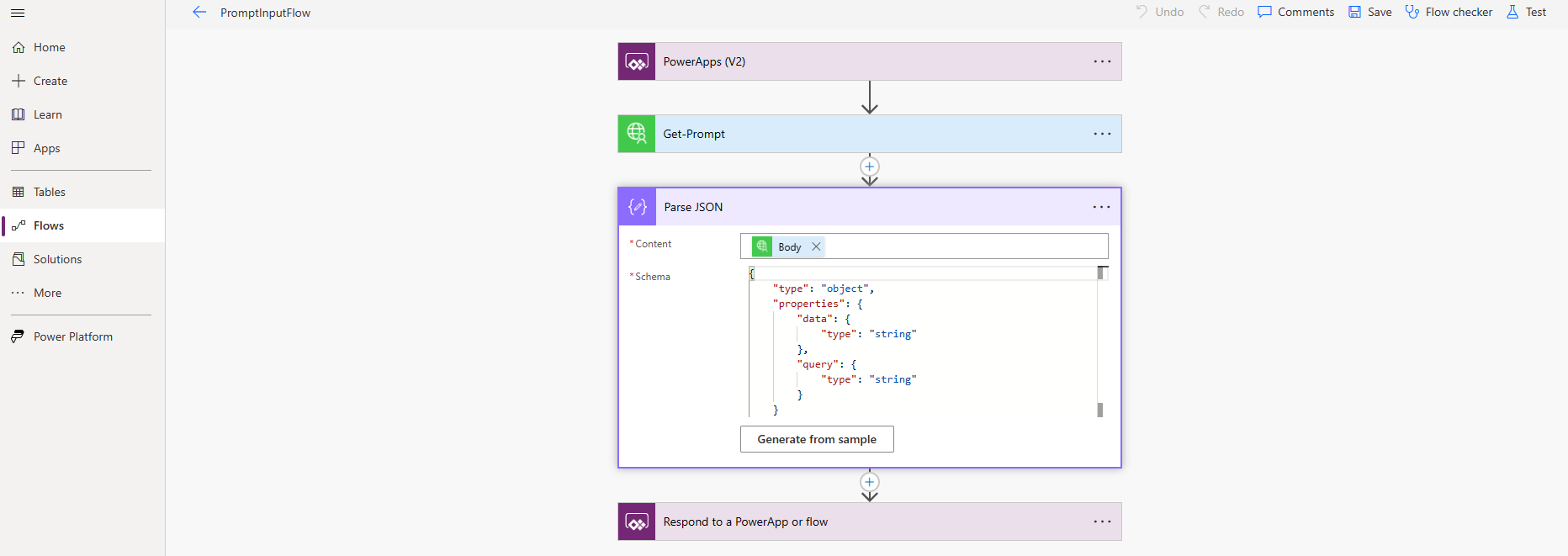Open Get-Prompt ellipsis menu
This screenshot has width=1568, height=556.
pyautogui.click(x=1102, y=134)
